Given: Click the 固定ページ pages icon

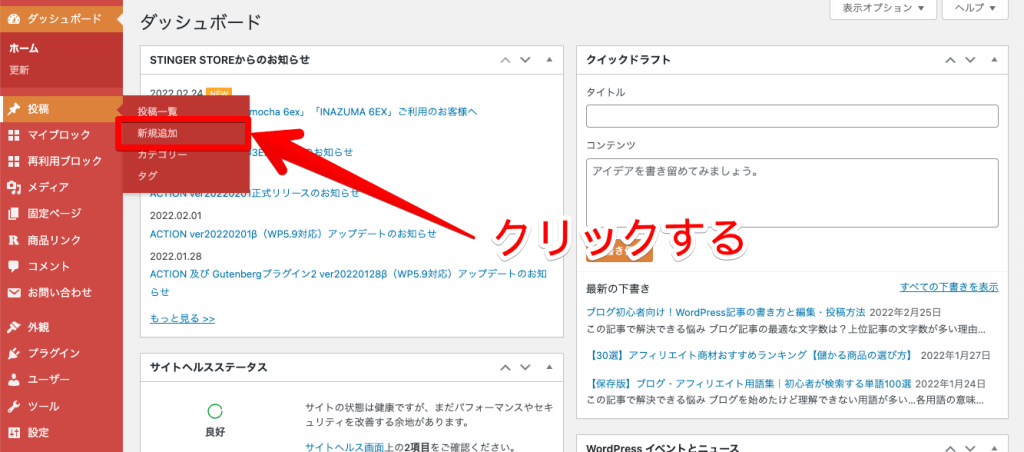Looking at the screenshot, I should pos(14,214).
